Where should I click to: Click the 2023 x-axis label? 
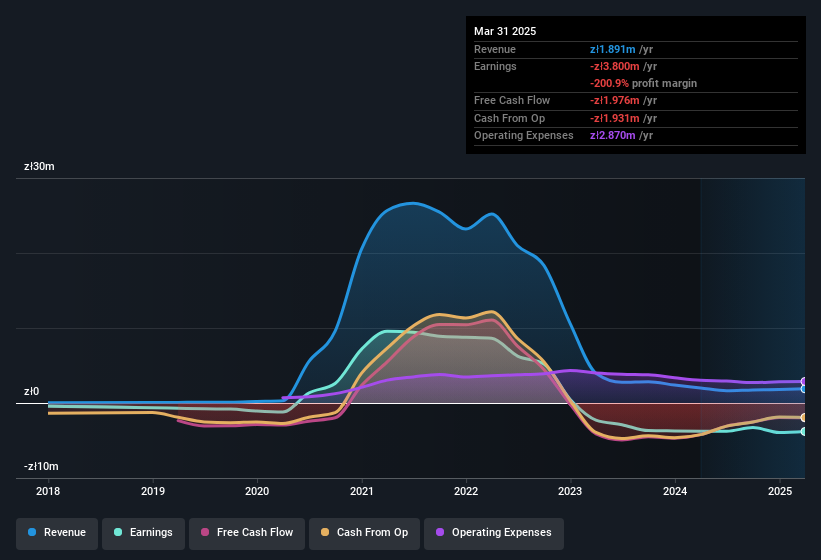[570, 491]
